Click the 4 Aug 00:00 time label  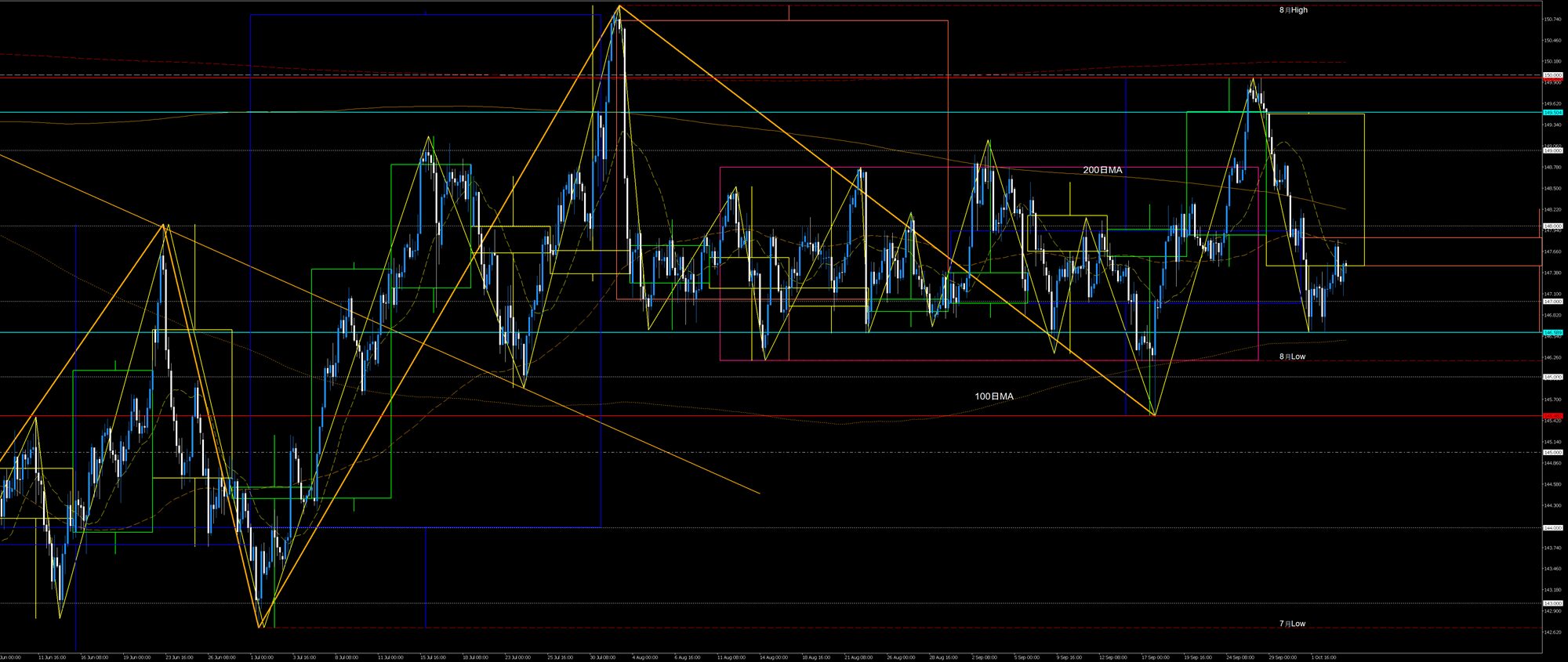[x=644, y=657]
